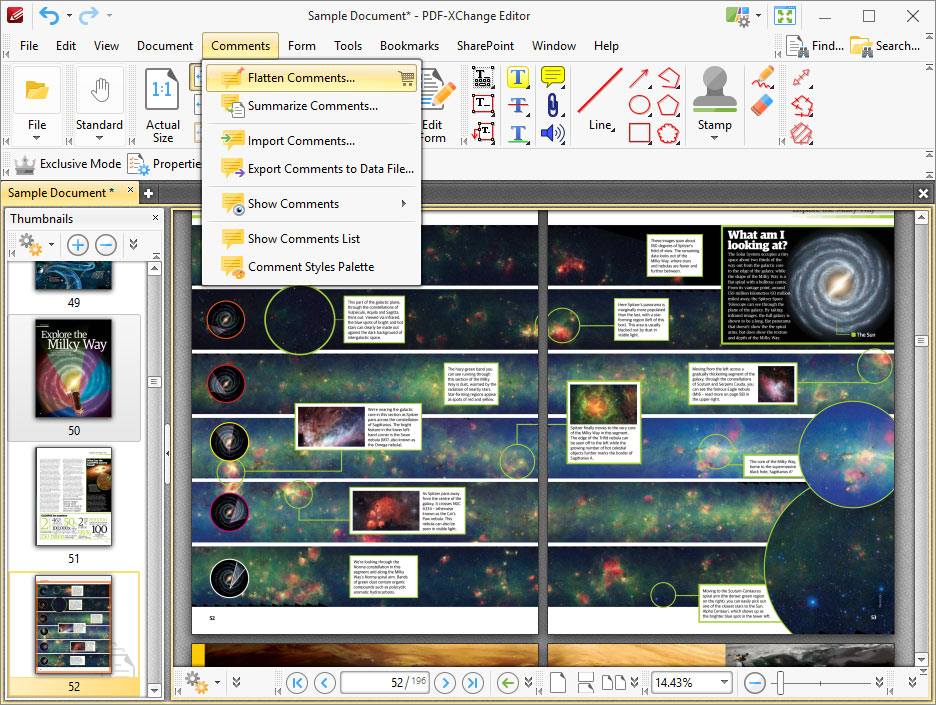The width and height of the screenshot is (936, 705).
Task: Select the File Attachment paperclip tool
Action: point(553,105)
